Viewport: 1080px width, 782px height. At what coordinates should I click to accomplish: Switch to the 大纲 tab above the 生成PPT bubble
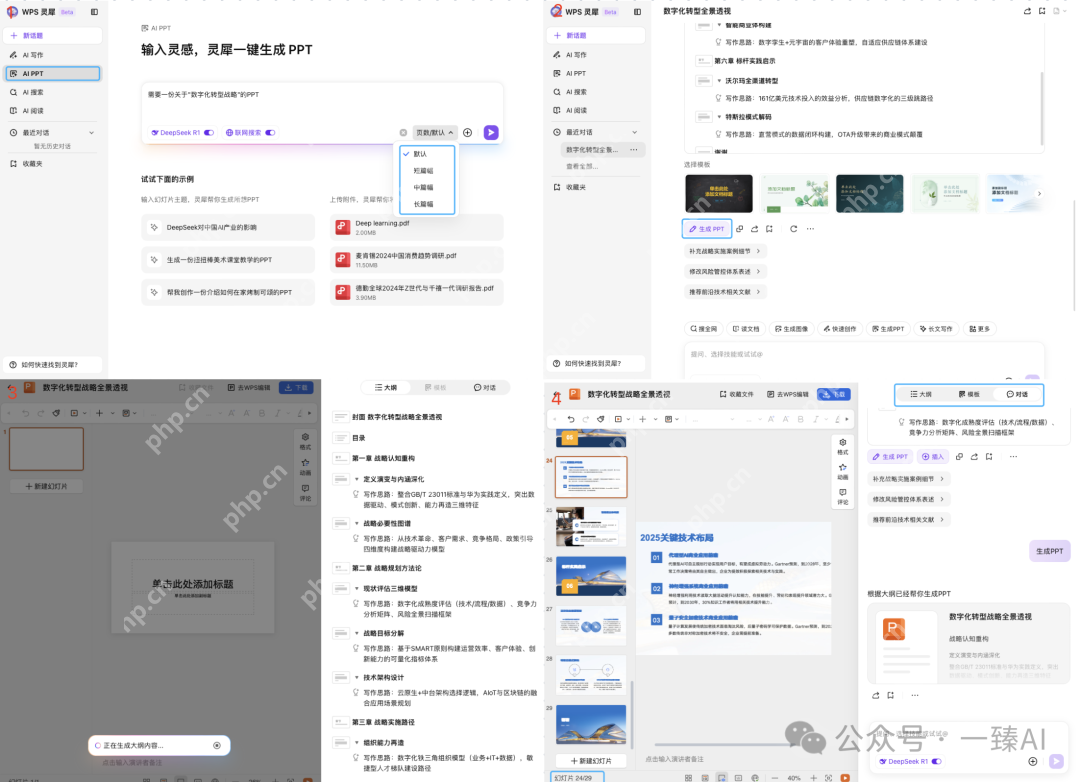pyautogui.click(x=921, y=395)
